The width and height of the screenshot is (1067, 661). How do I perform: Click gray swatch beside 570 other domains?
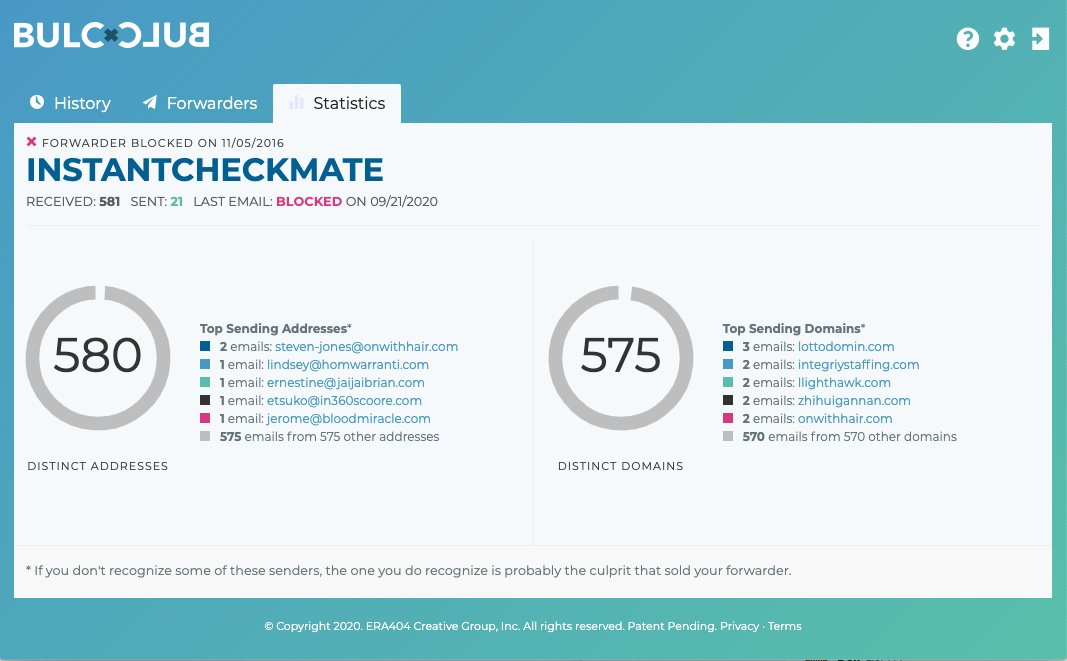tap(728, 436)
